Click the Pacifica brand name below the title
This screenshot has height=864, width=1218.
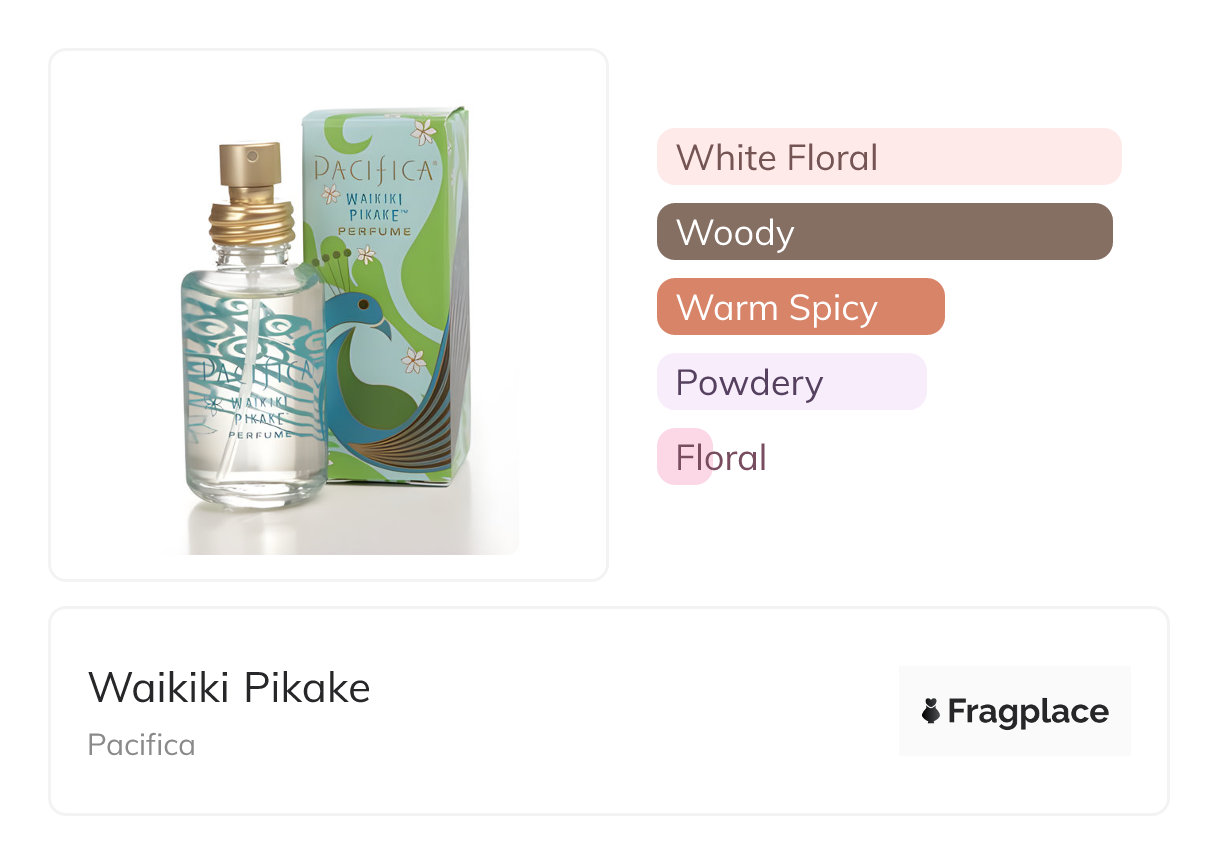point(141,745)
